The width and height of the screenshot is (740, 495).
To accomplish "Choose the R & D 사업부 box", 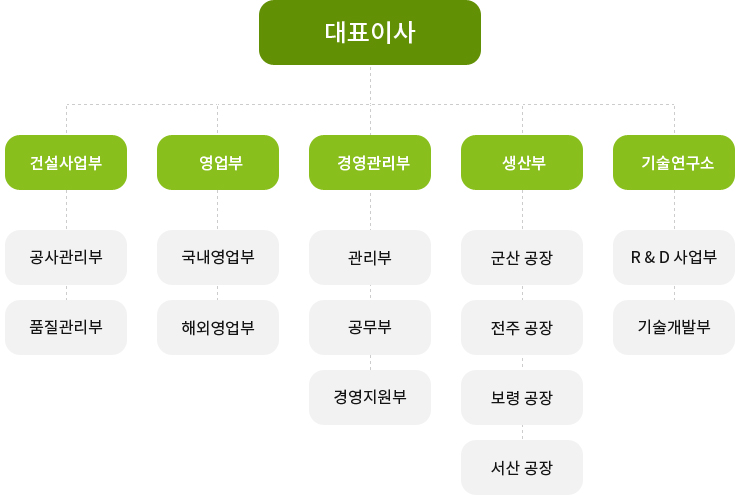I will click(674, 257).
